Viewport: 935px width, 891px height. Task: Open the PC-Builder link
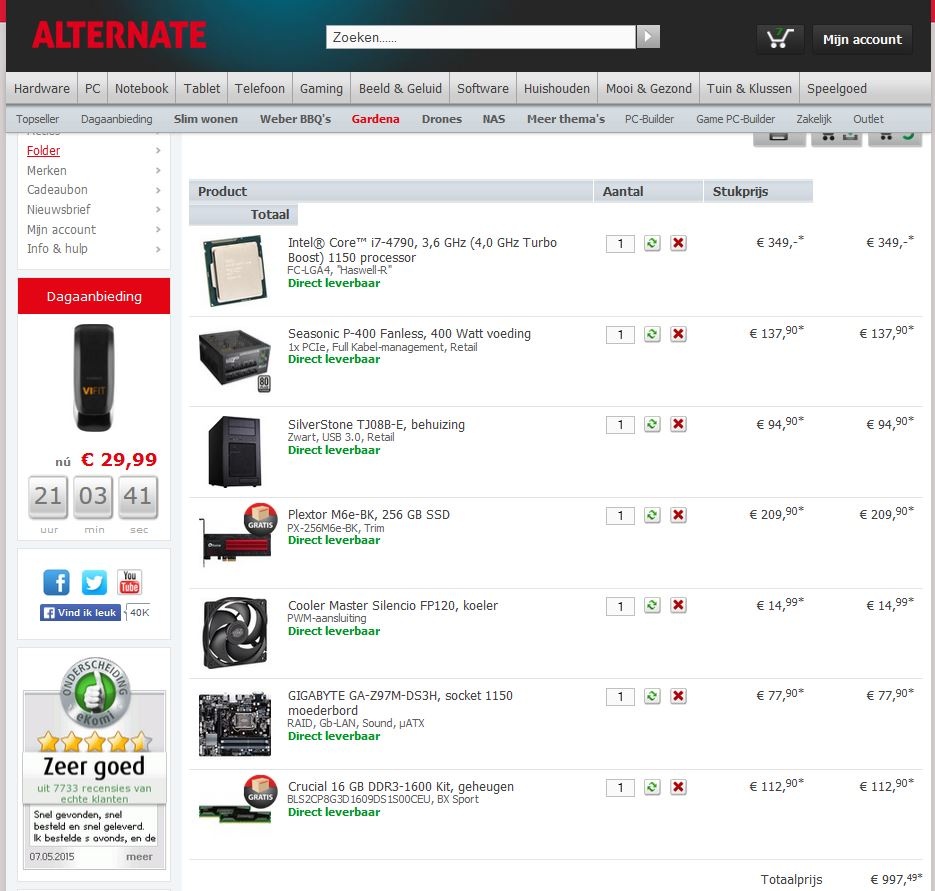point(649,119)
